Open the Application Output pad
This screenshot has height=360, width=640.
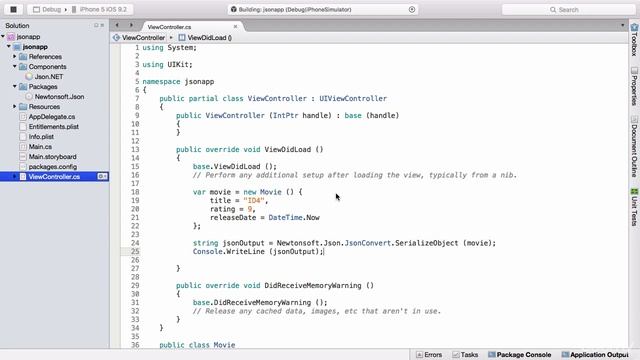pyautogui.click(x=595, y=355)
